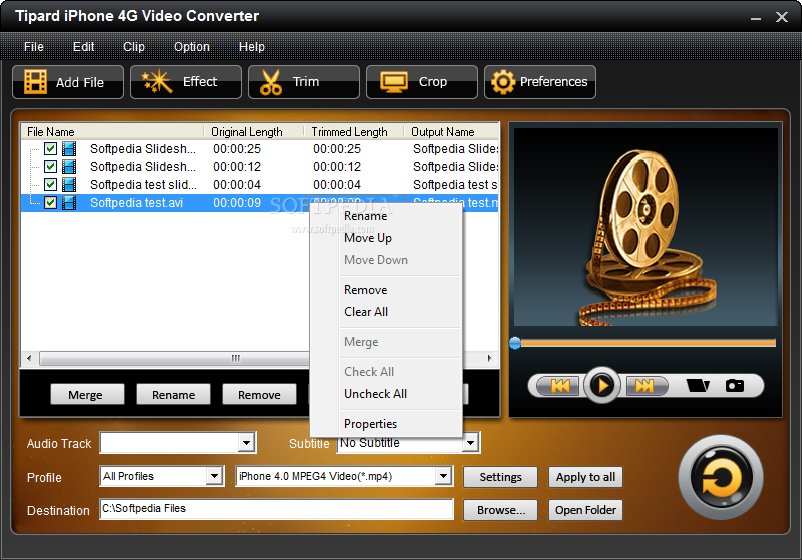Screen dimensions: 802x560
Task: Click the video preview film reel image
Action: 645,227
